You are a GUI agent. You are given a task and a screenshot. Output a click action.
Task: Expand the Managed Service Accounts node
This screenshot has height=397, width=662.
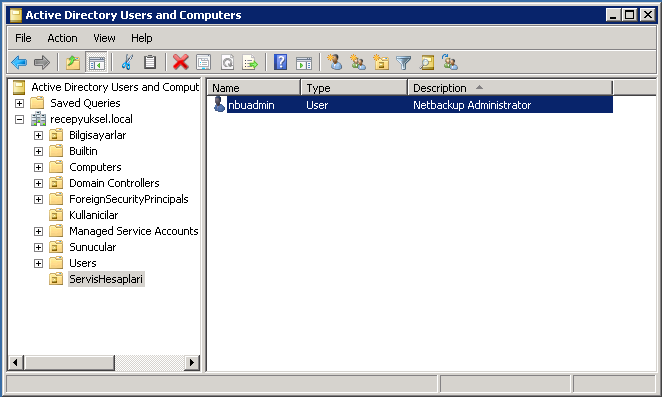point(38,231)
